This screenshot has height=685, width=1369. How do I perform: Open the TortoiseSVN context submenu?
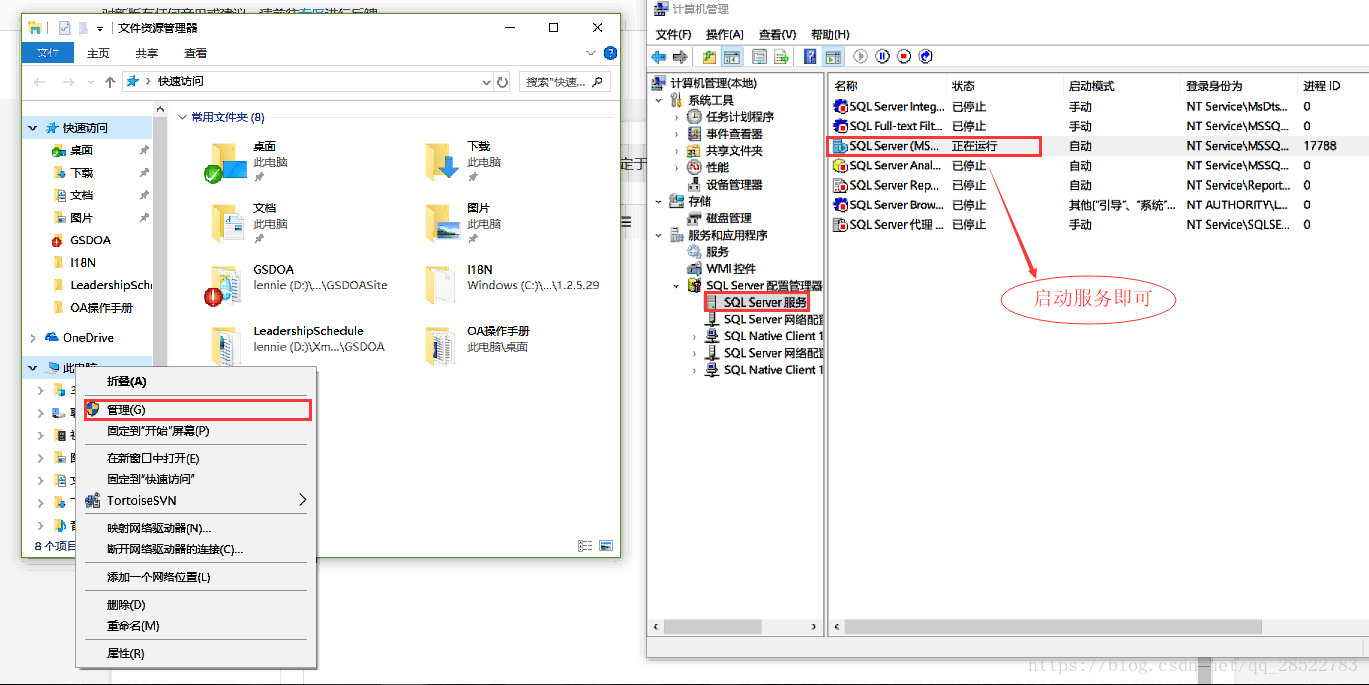click(x=196, y=500)
